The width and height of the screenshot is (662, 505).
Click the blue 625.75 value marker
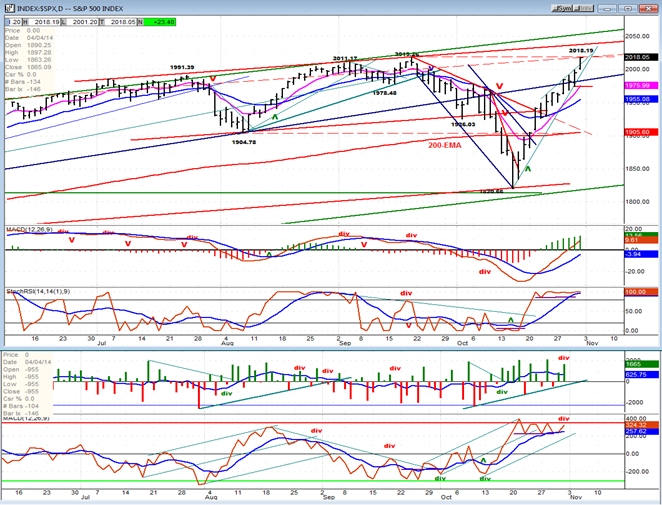coord(641,375)
